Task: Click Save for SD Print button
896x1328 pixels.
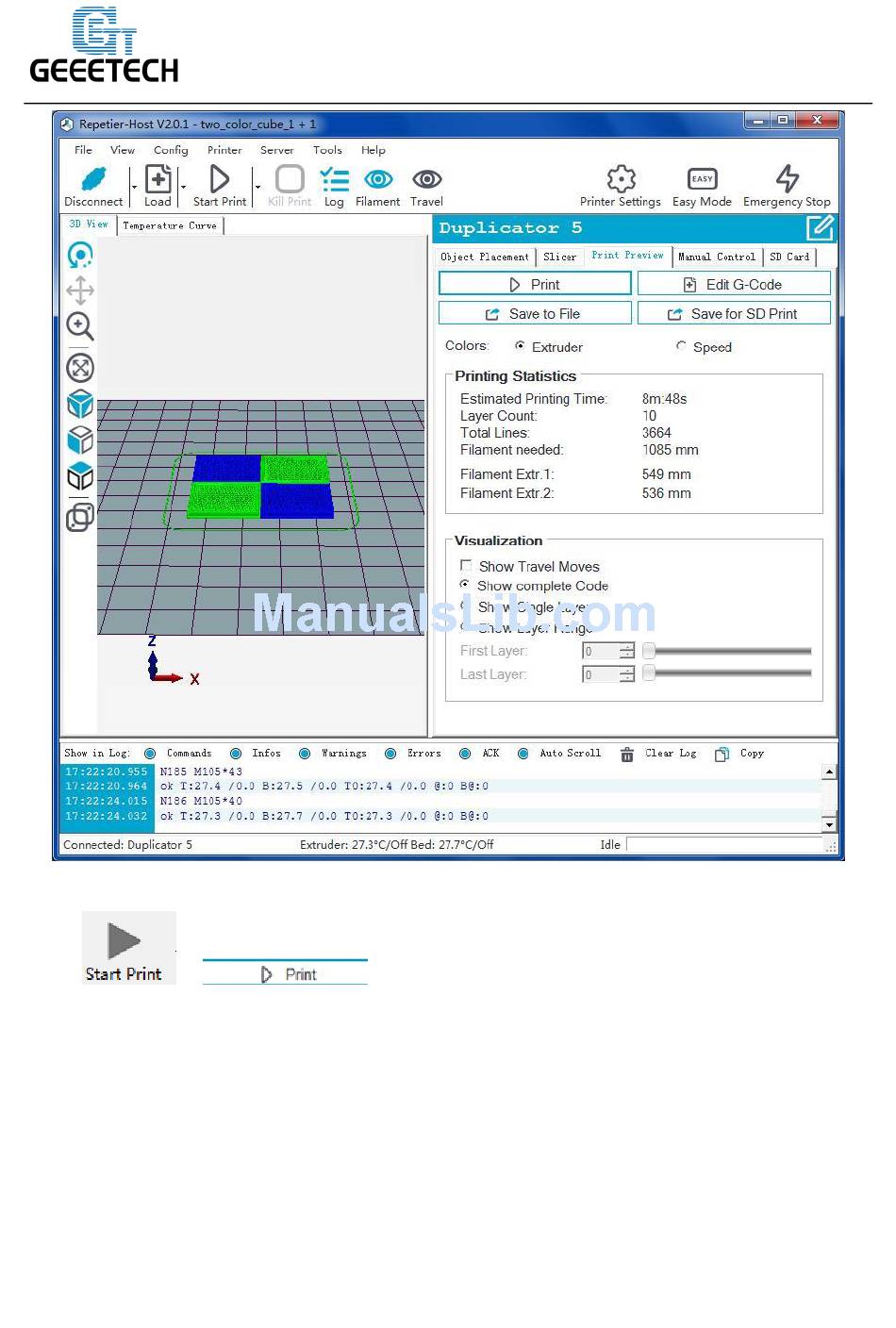Action: click(734, 313)
